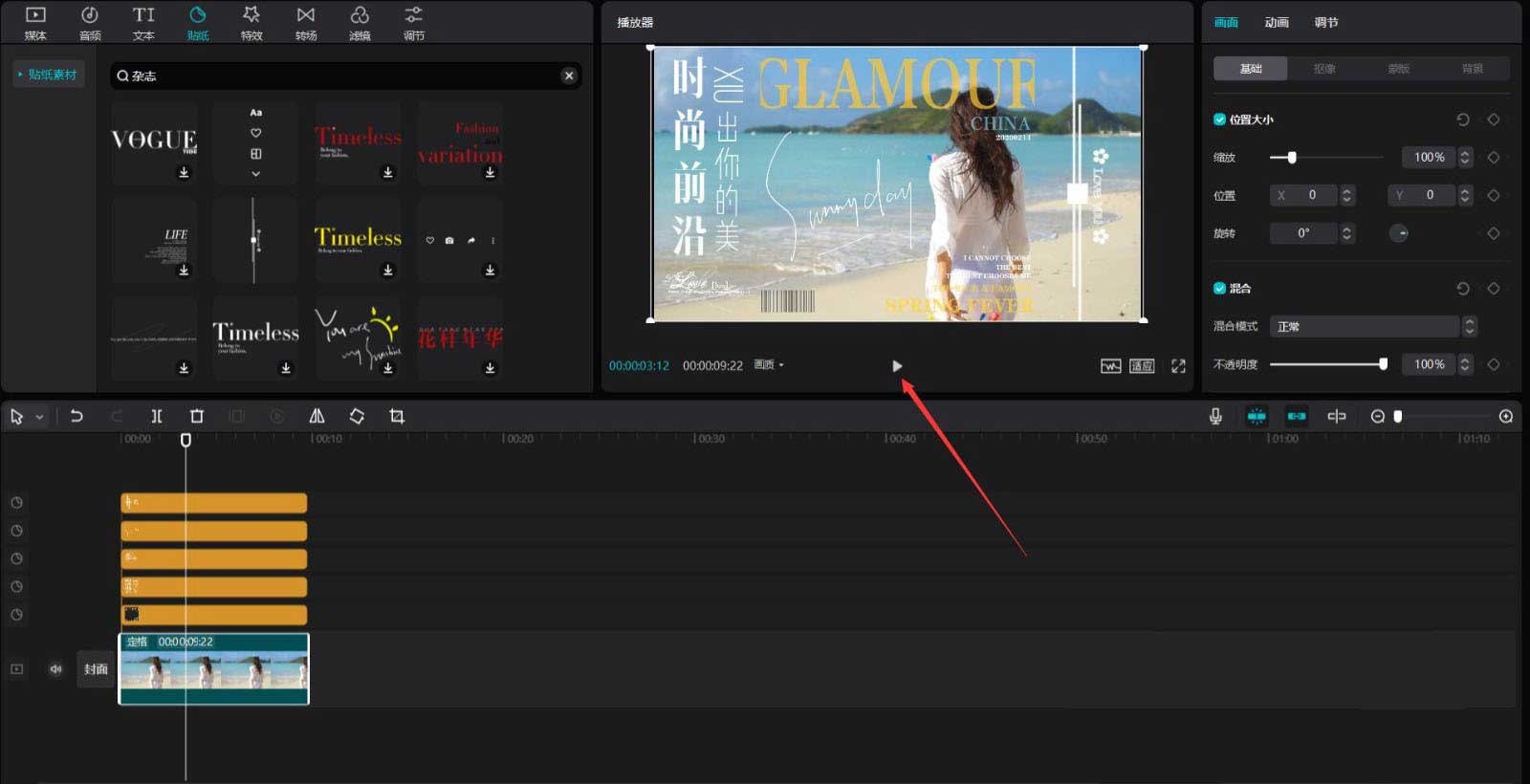Toggle keyframe for 位置
Image resolution: width=1530 pixels, height=784 pixels.
coord(1494,195)
